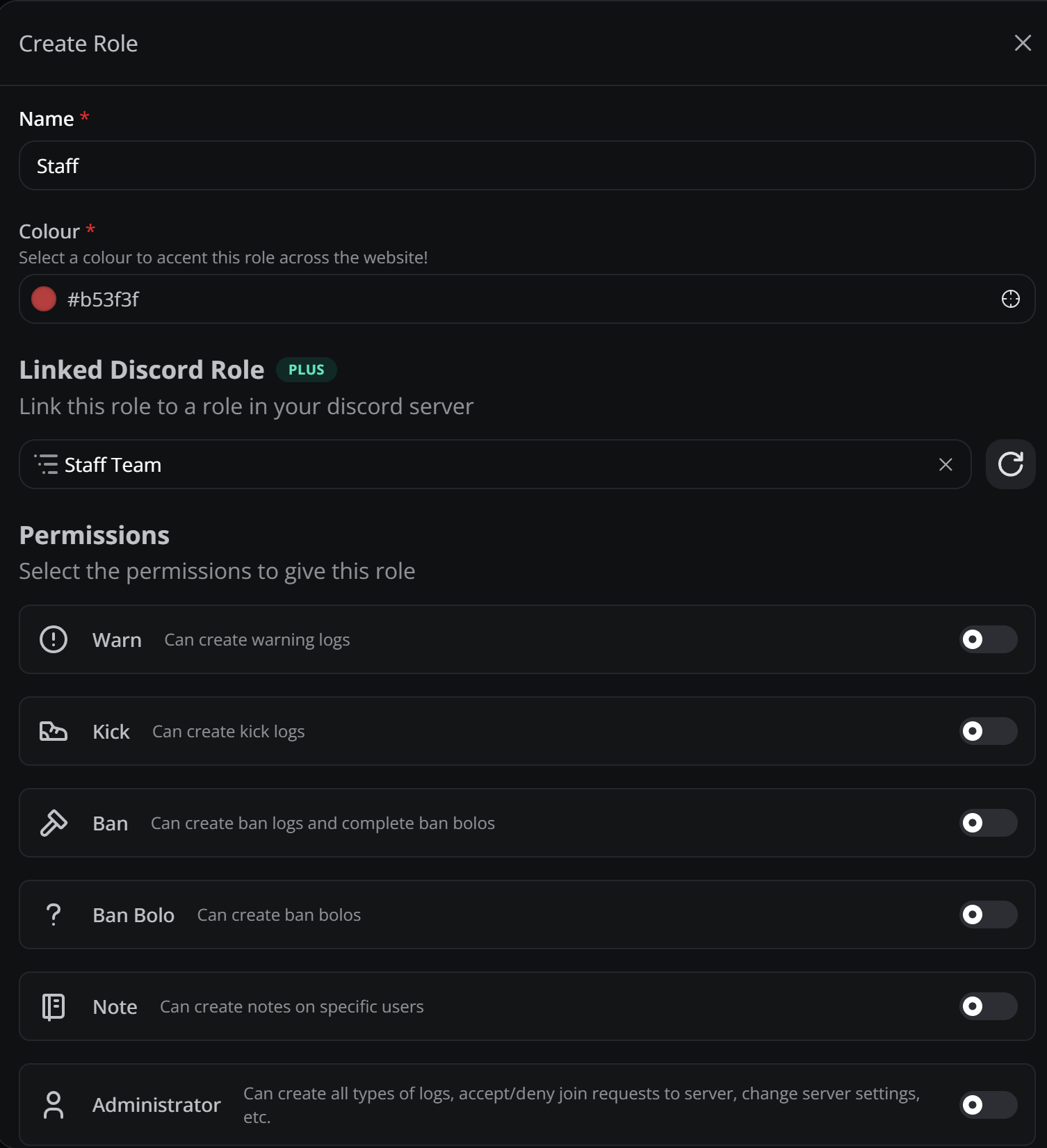This screenshot has width=1047, height=1148.
Task: Turn on the Ban permission switch
Action: 988,823
